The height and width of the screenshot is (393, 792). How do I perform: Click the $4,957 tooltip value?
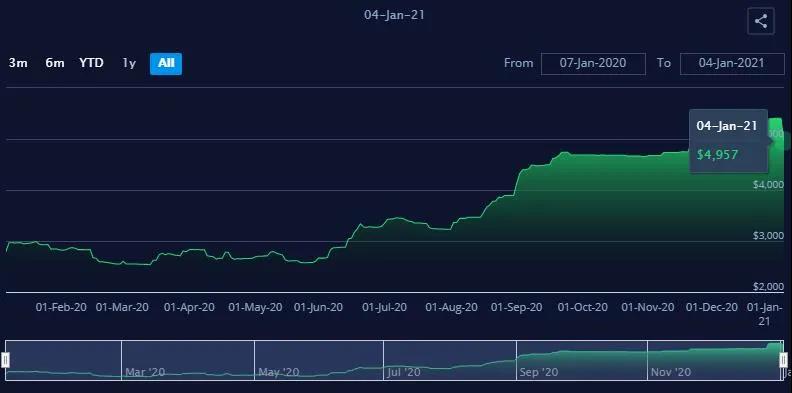(x=717, y=155)
